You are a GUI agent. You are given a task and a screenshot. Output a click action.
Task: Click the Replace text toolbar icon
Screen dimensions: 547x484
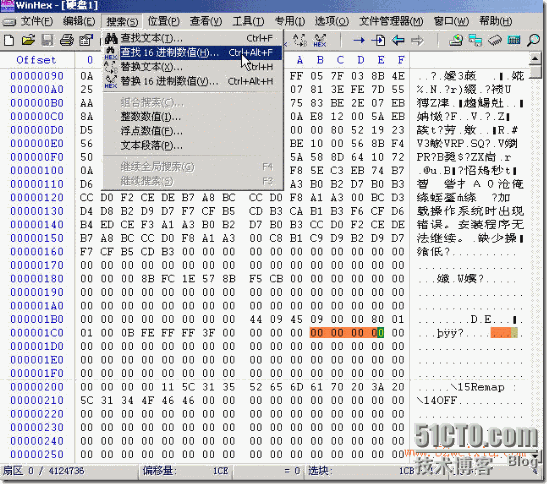299,40
